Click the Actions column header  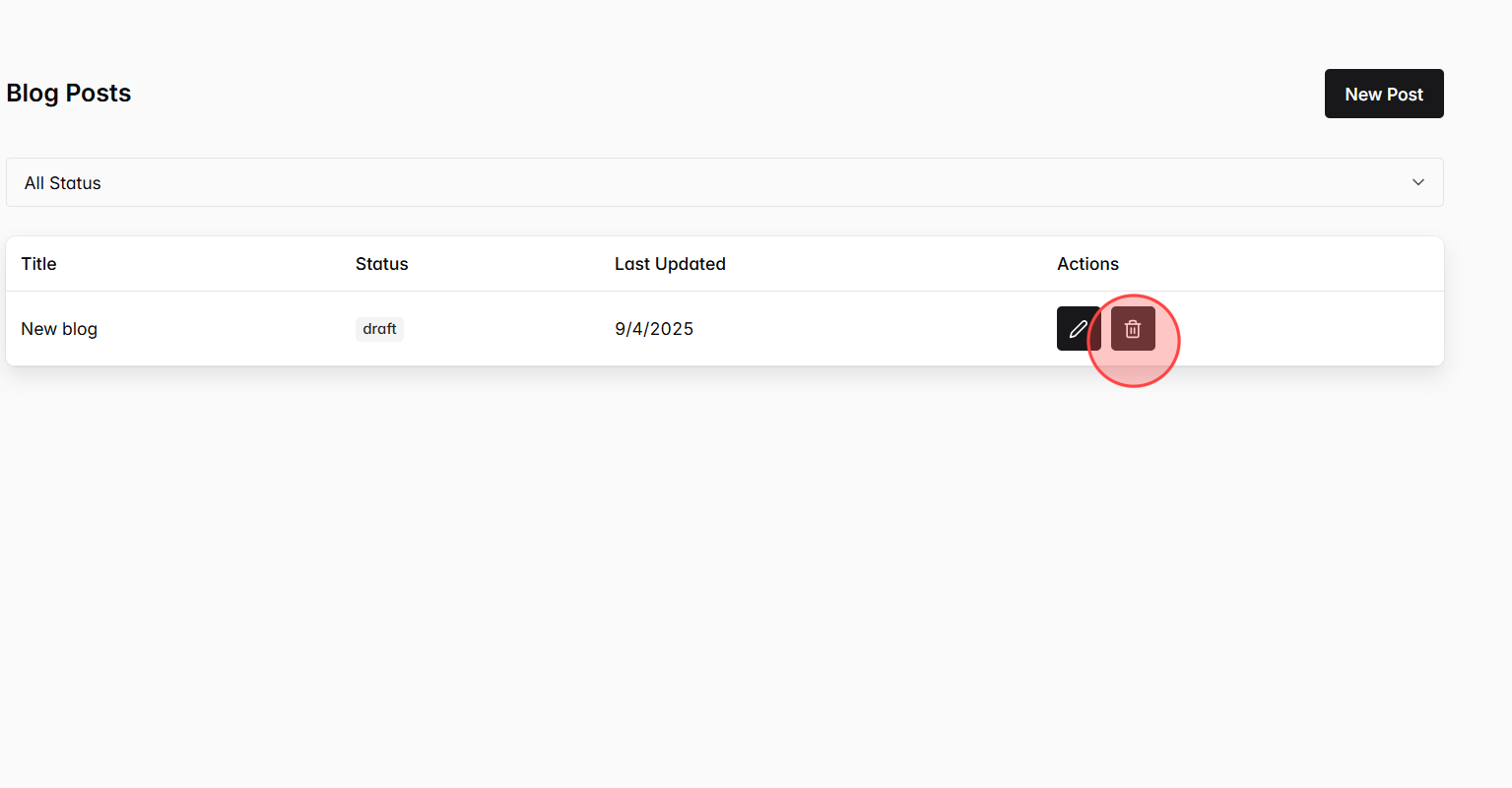pos(1087,263)
